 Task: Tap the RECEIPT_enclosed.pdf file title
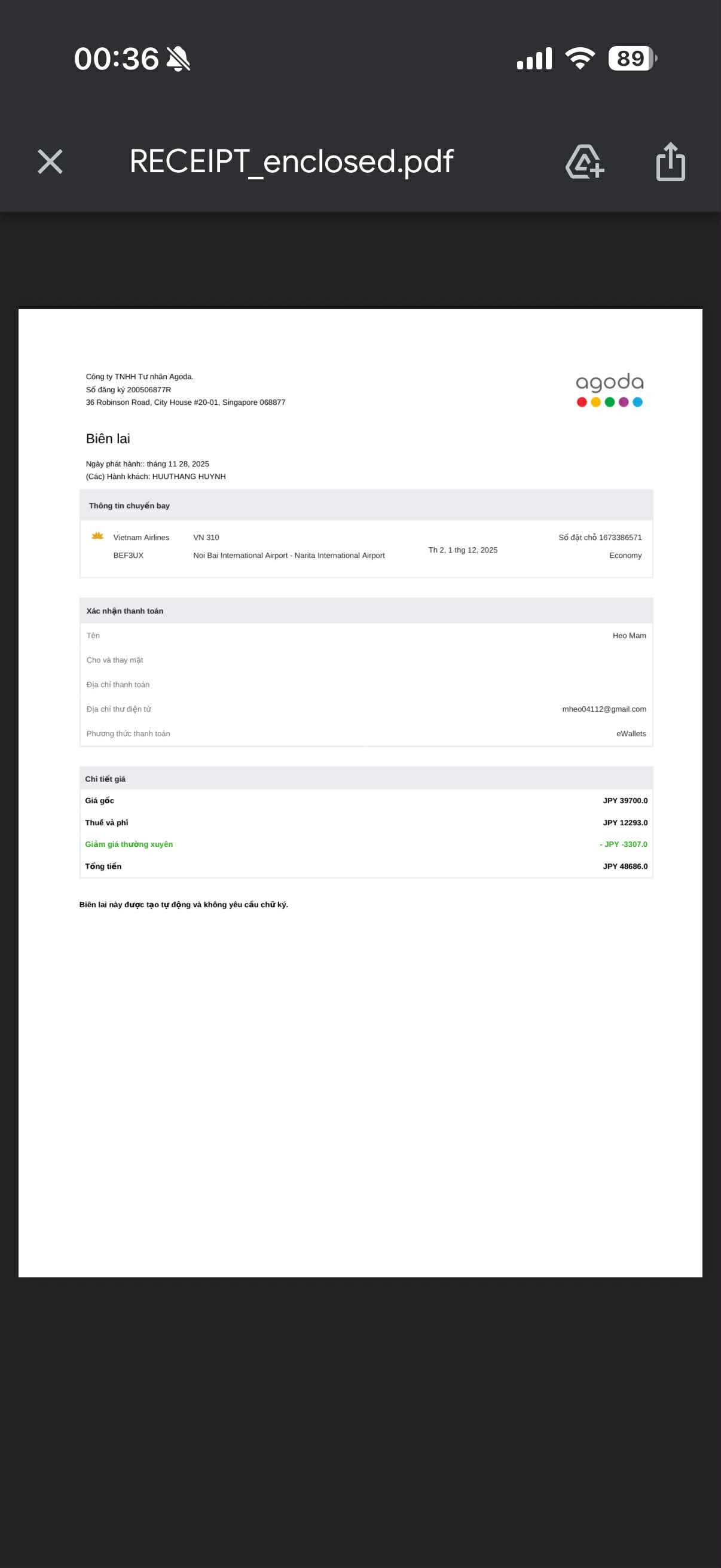[291, 162]
